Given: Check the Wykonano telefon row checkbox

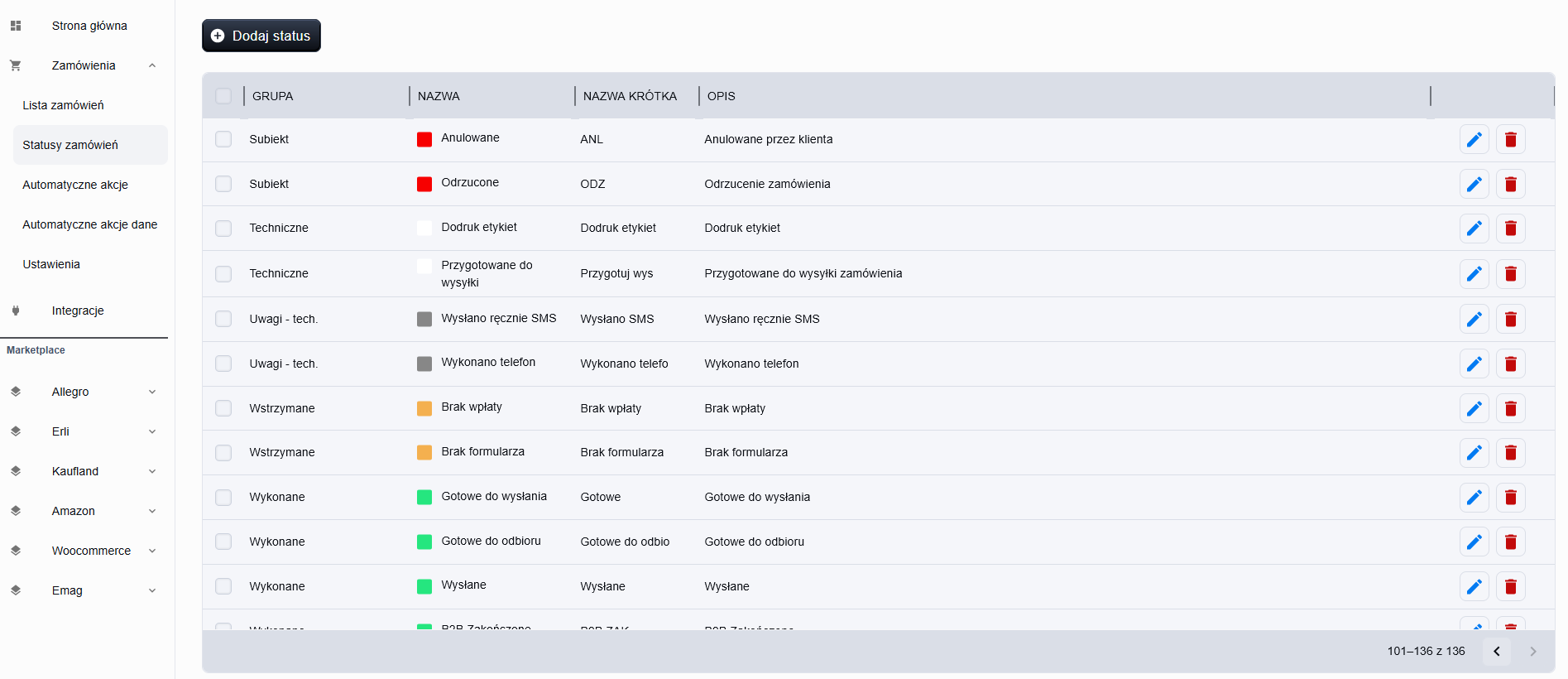Looking at the screenshot, I should click(x=223, y=364).
